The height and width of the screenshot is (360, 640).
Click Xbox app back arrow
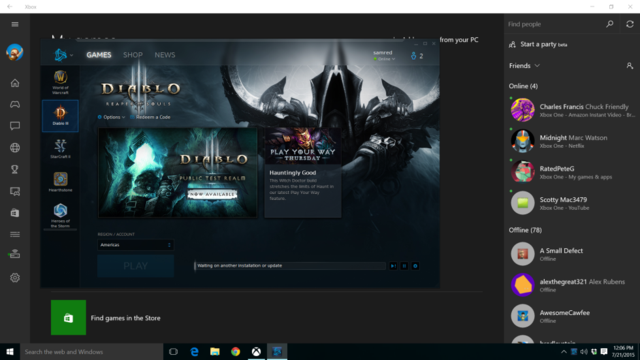pos(9,7)
